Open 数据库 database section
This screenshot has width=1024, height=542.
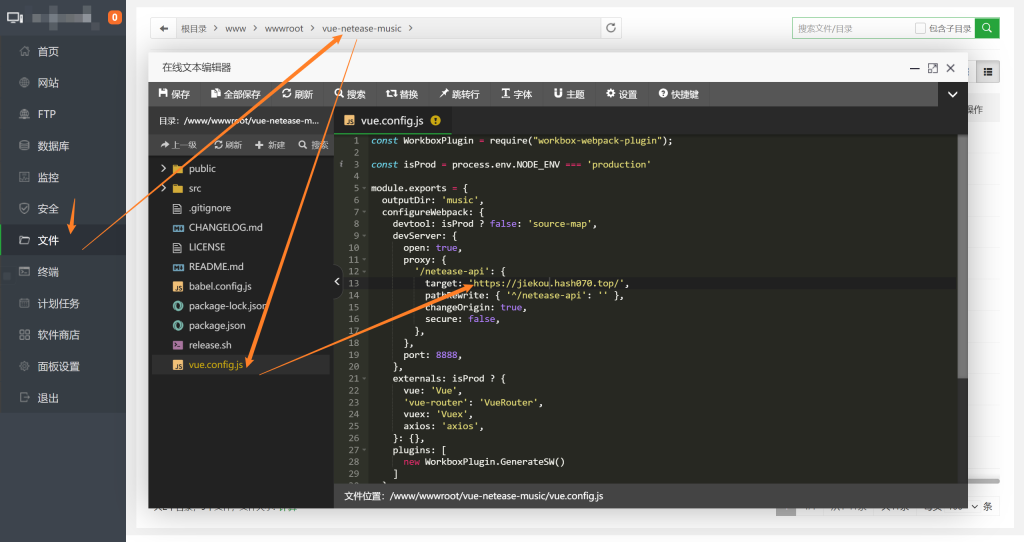[x=52, y=146]
